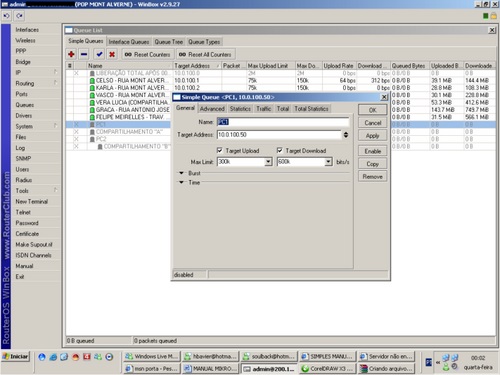
Task: Expand the Time section
Action: [x=182, y=182]
